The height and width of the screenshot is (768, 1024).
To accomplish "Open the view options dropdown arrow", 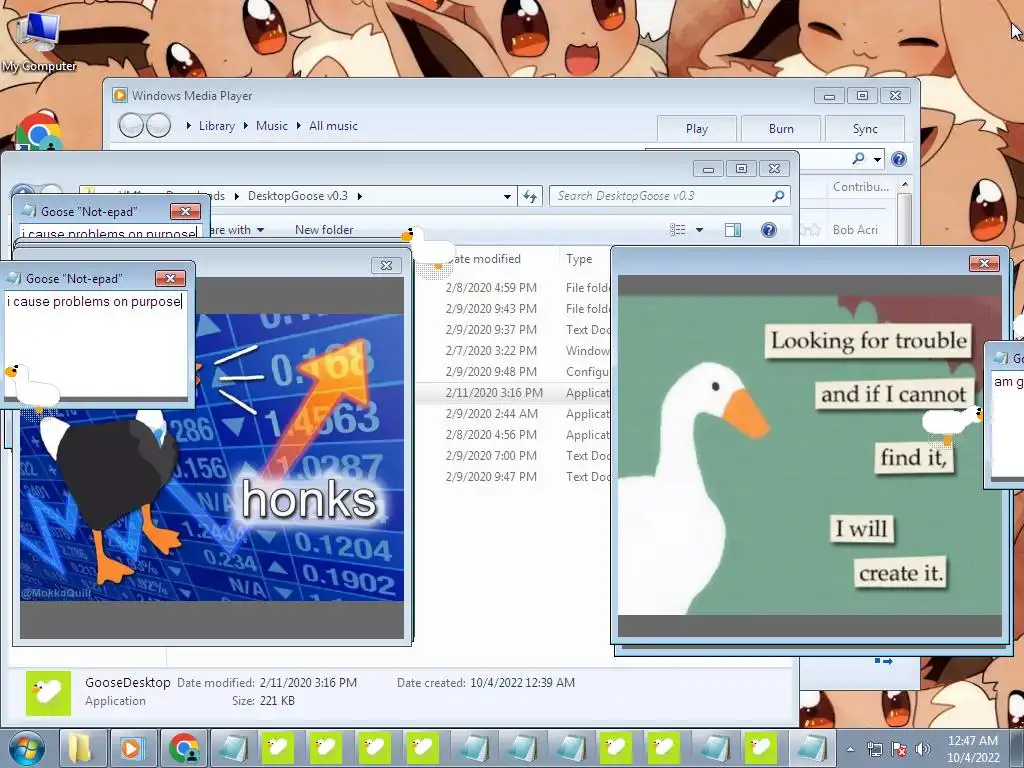I will click(x=699, y=230).
